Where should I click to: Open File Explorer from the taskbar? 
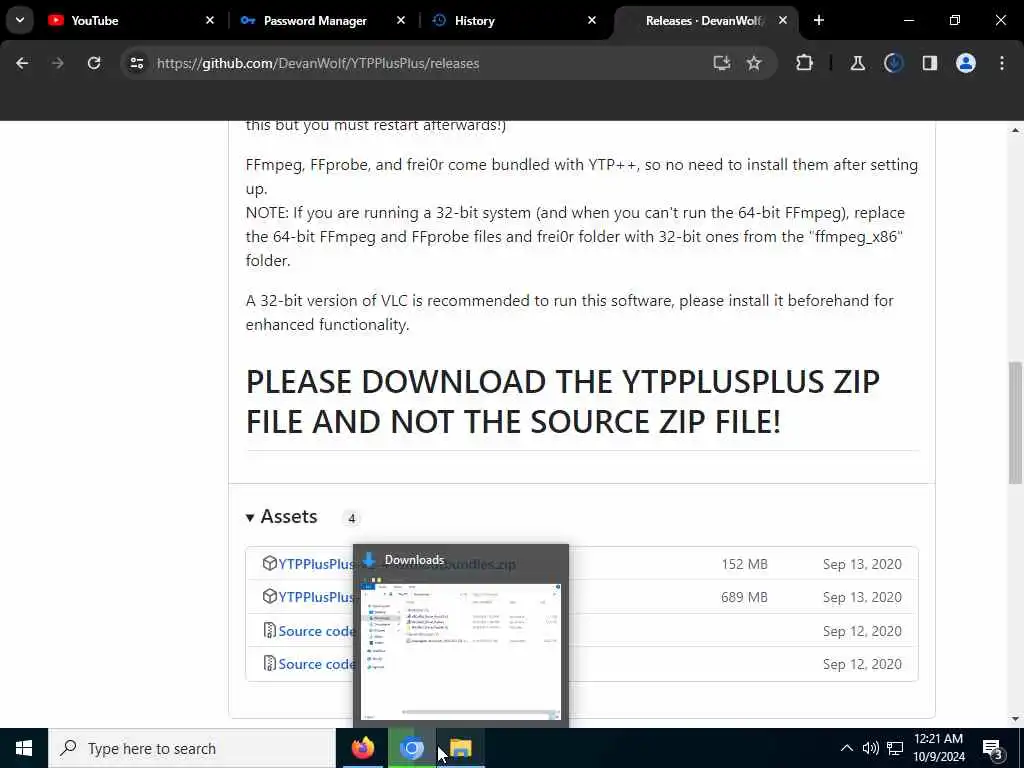point(460,748)
